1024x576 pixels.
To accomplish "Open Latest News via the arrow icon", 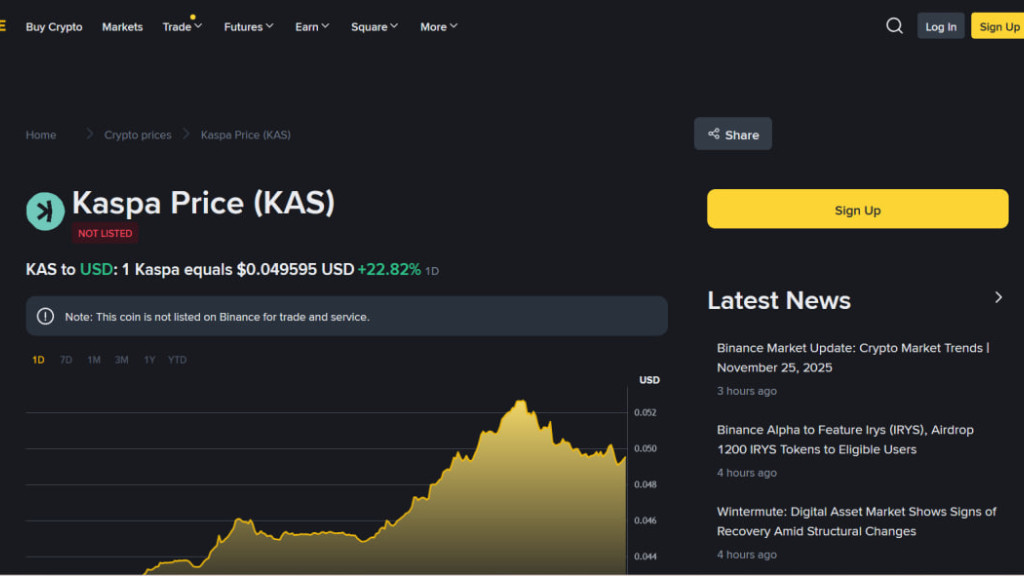I will tap(997, 297).
